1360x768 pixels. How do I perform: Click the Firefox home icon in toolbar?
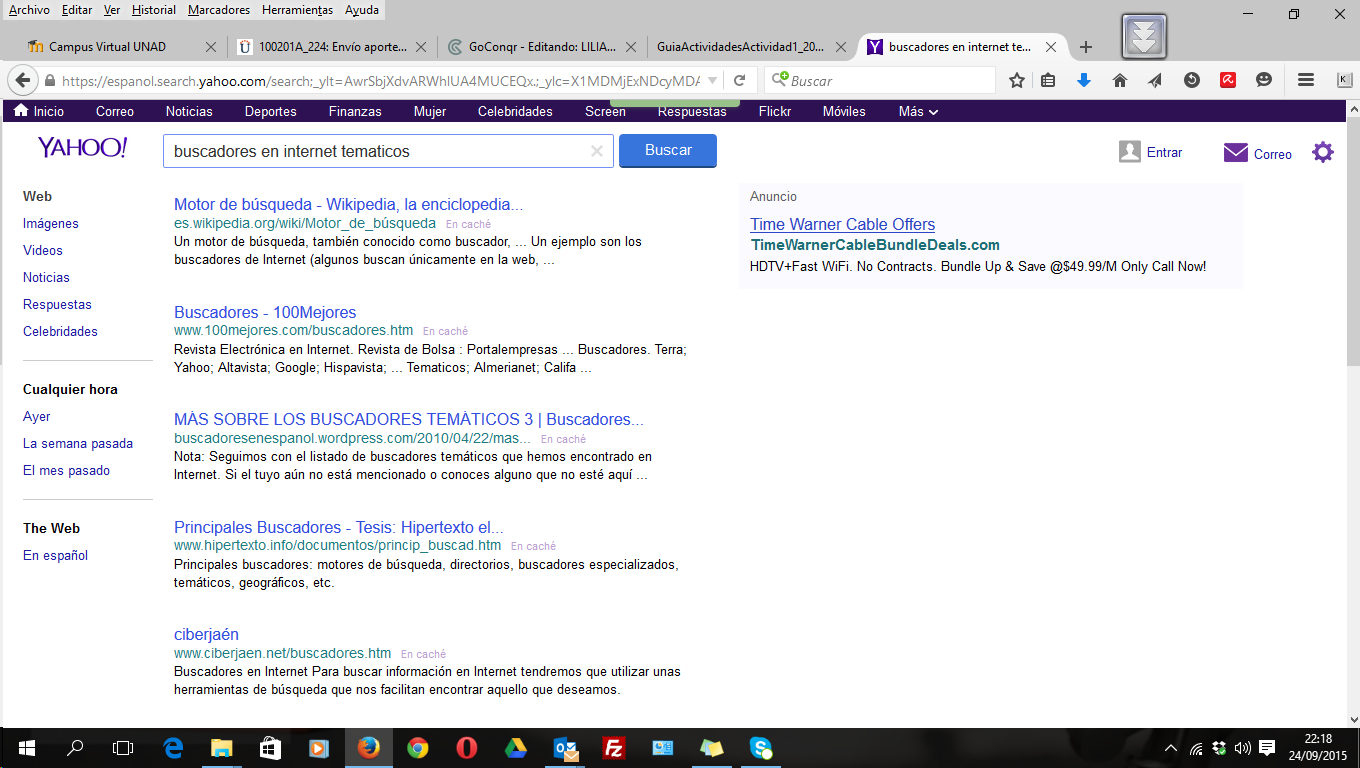coord(1120,81)
